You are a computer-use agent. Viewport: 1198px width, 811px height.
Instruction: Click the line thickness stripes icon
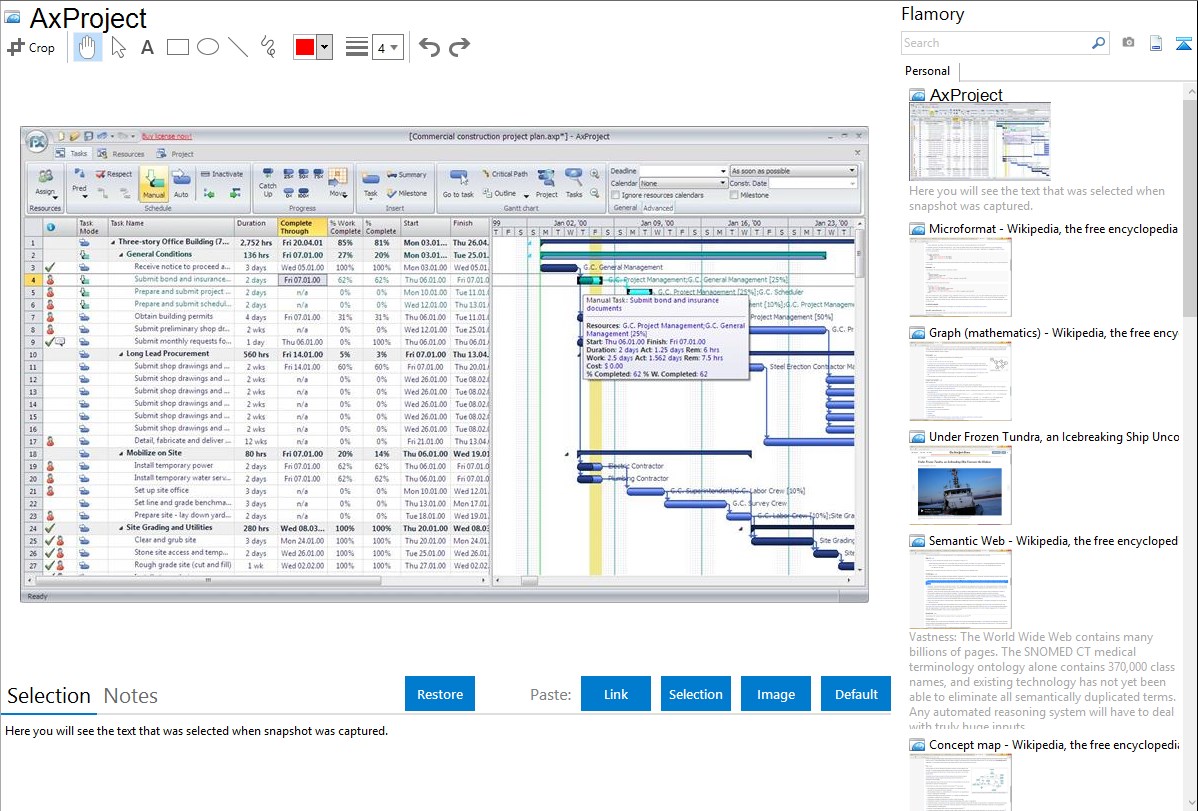coord(356,47)
